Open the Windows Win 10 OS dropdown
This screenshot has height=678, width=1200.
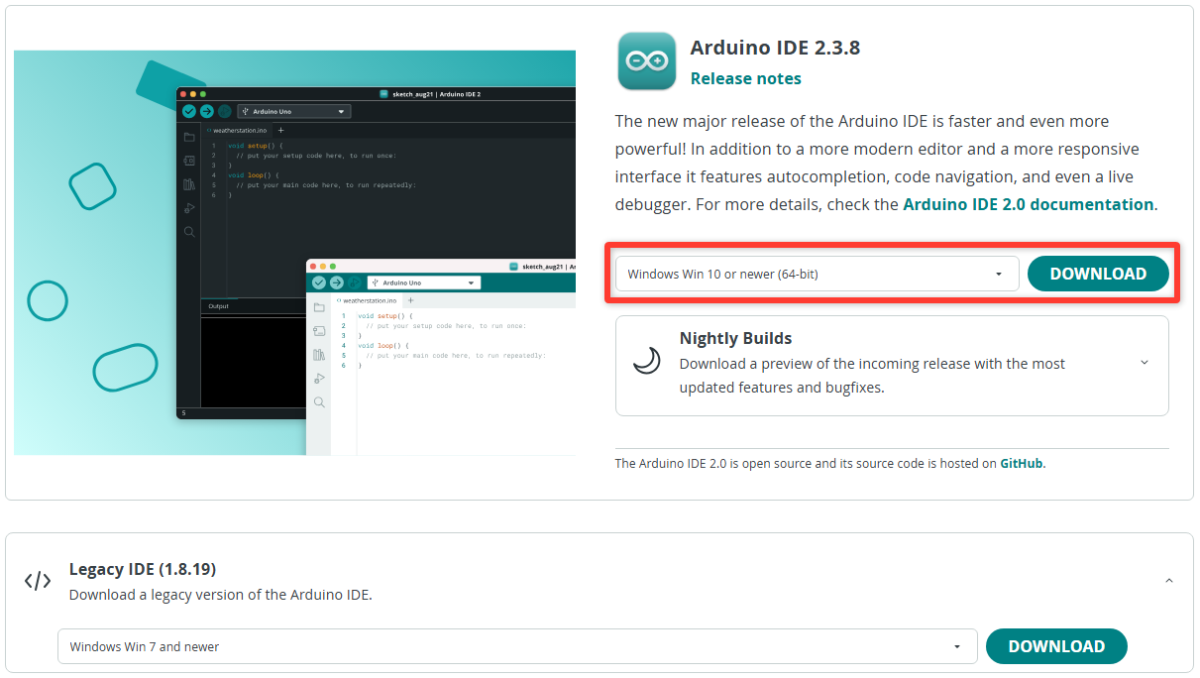tap(816, 274)
